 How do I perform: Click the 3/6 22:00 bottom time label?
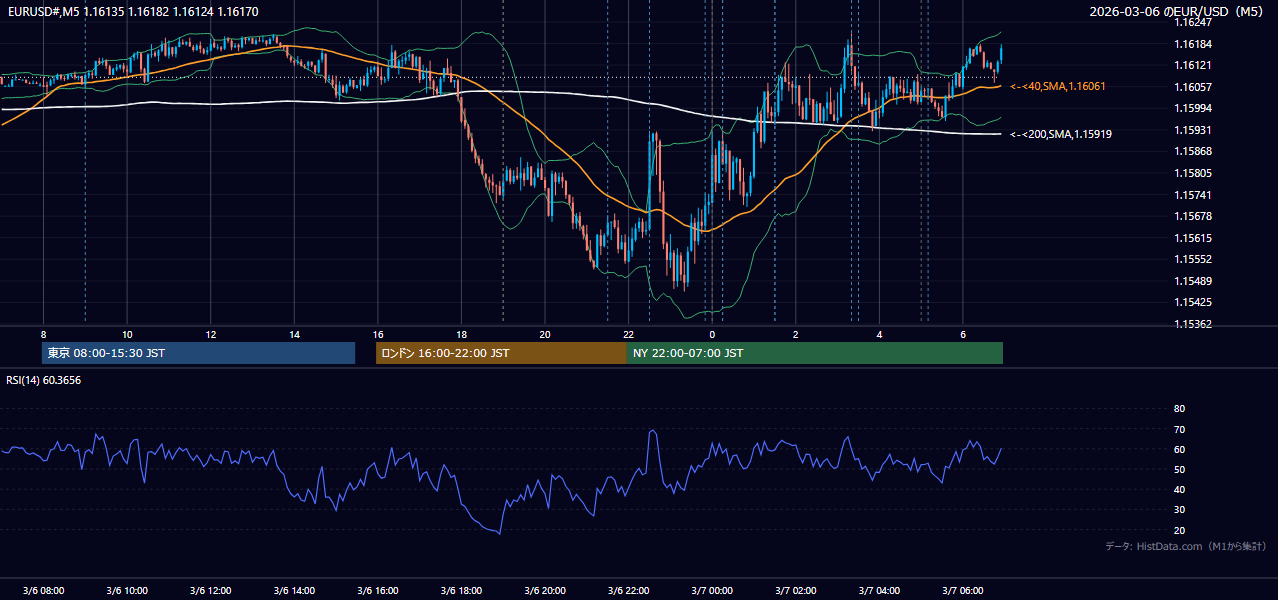click(x=628, y=591)
